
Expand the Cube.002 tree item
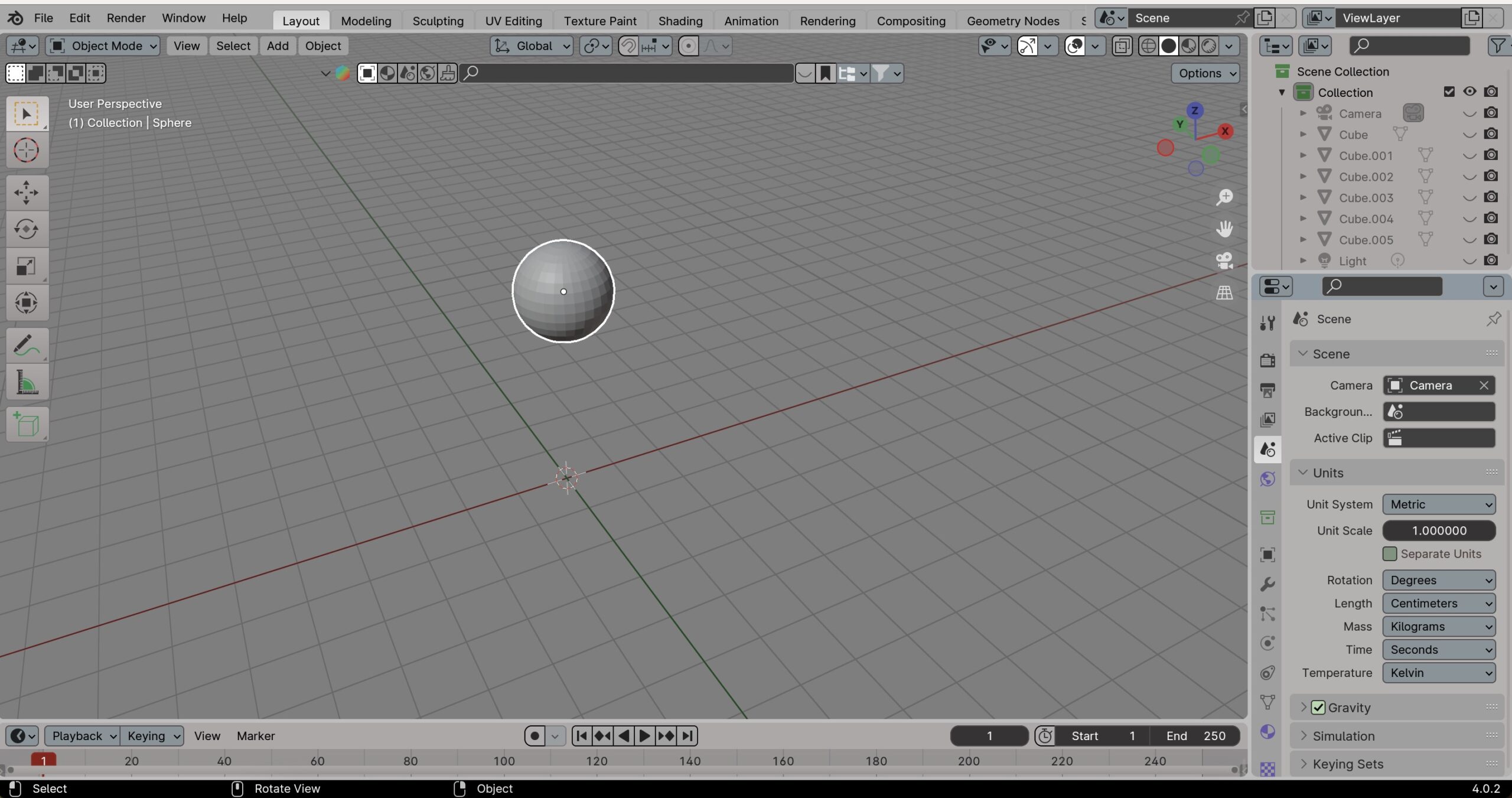pyautogui.click(x=1303, y=176)
